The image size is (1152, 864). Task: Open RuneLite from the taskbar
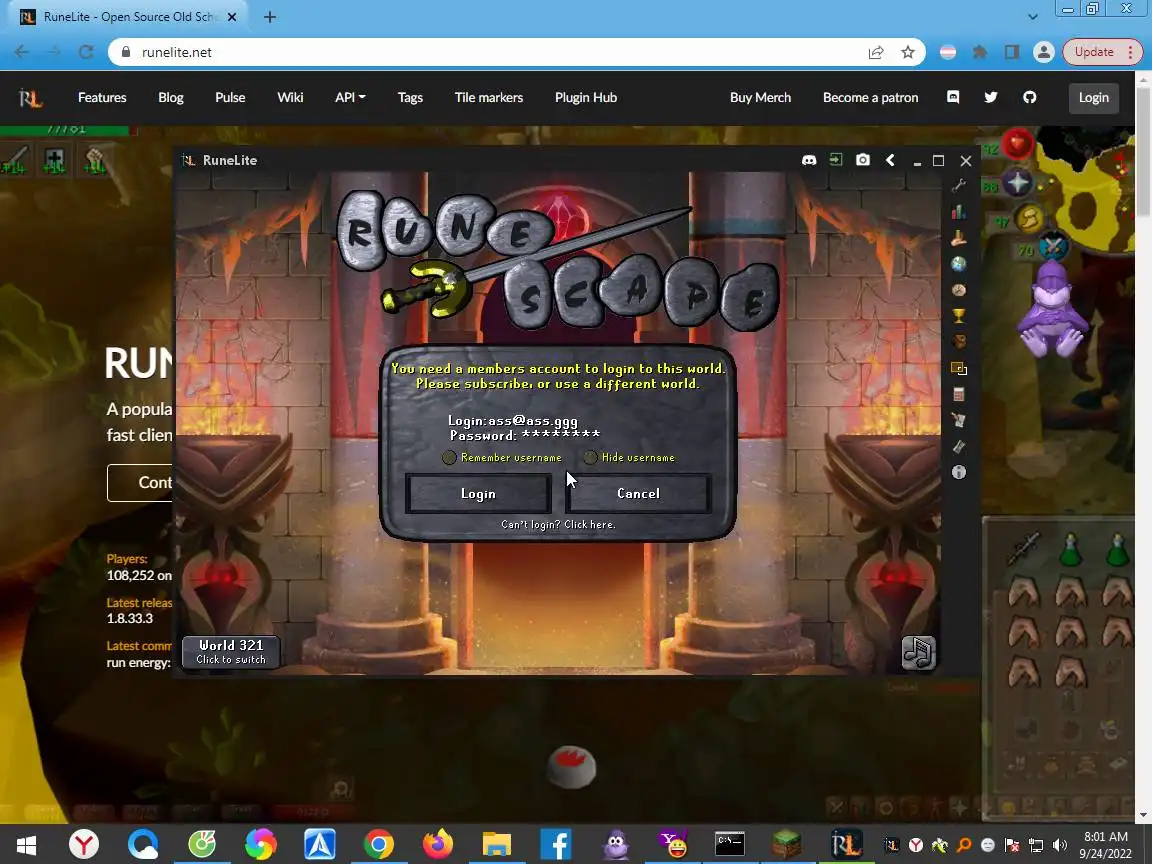click(846, 844)
